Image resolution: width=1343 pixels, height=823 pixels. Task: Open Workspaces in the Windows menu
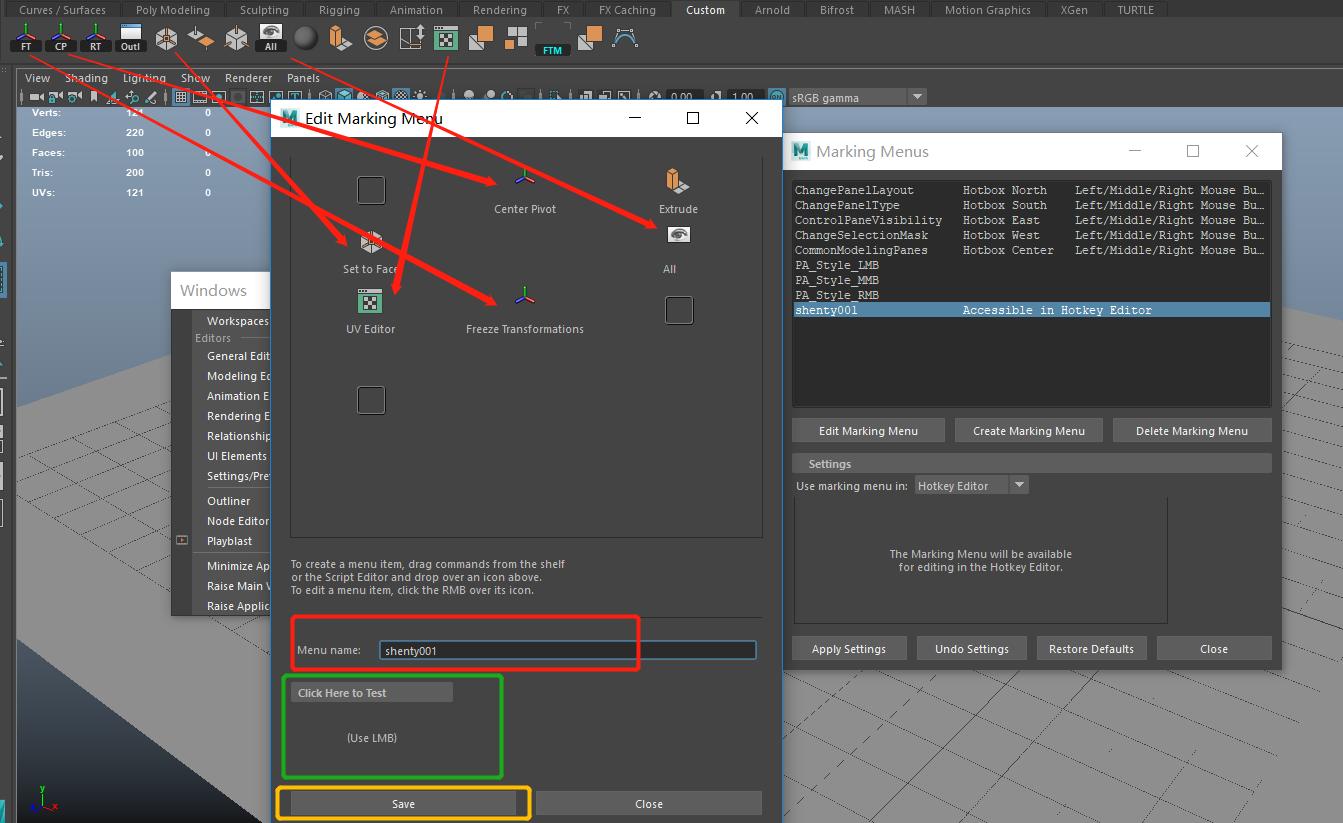pyautogui.click(x=232, y=321)
